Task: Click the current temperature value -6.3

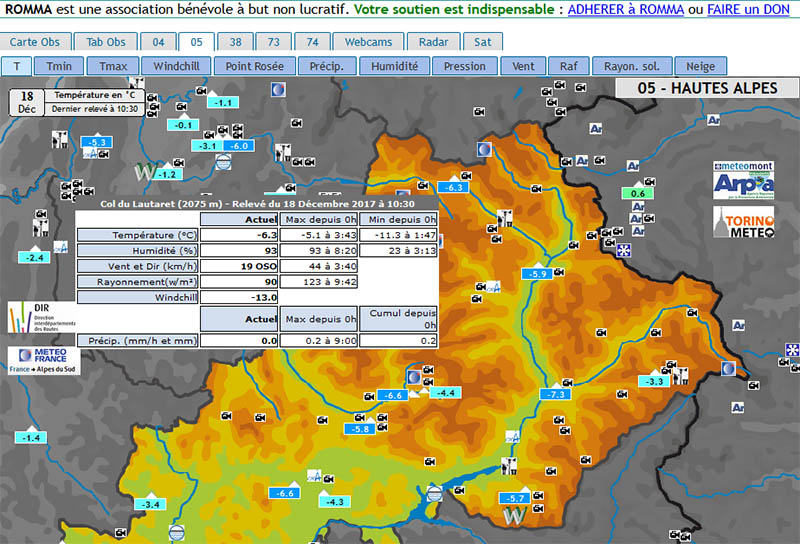Action: (239, 235)
